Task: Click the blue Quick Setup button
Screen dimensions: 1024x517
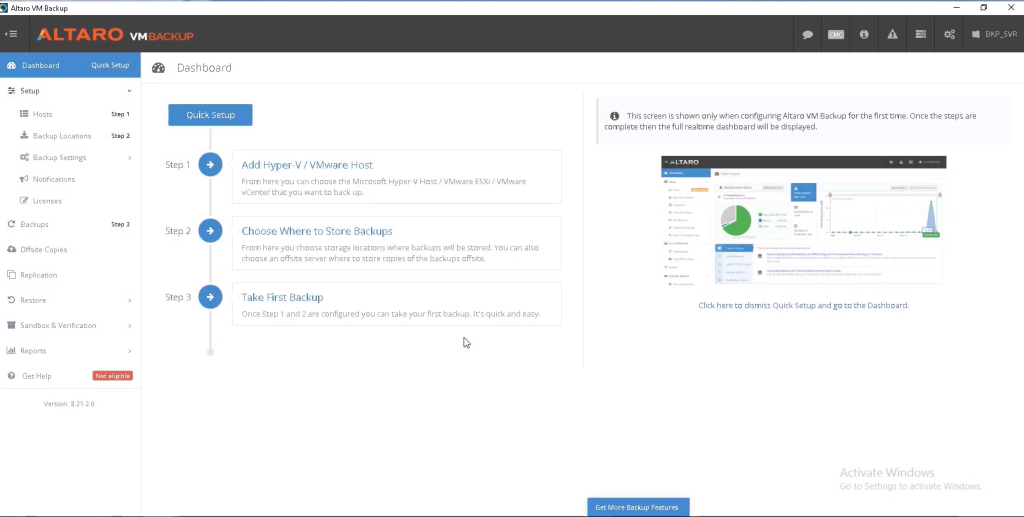Action: pyautogui.click(x=210, y=115)
